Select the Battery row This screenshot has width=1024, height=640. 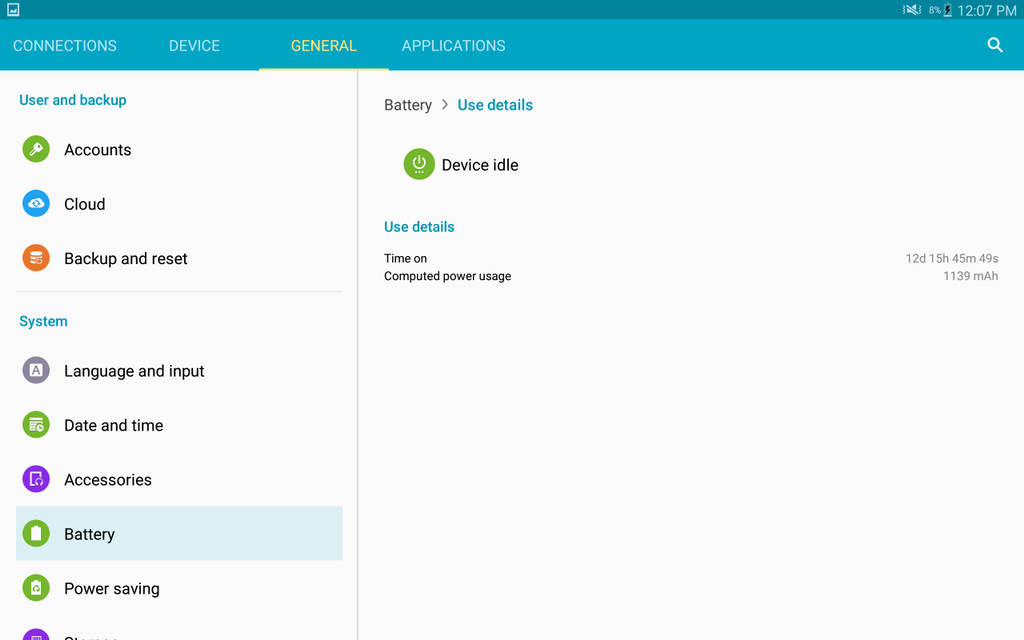pos(179,534)
